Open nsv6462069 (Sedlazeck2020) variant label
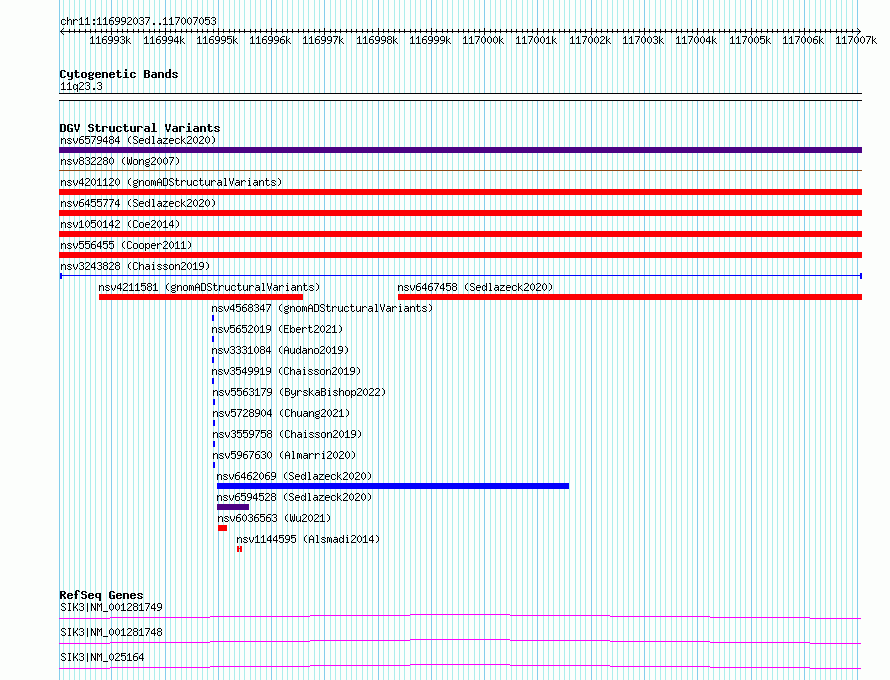The width and height of the screenshot is (890, 680). [x=295, y=476]
